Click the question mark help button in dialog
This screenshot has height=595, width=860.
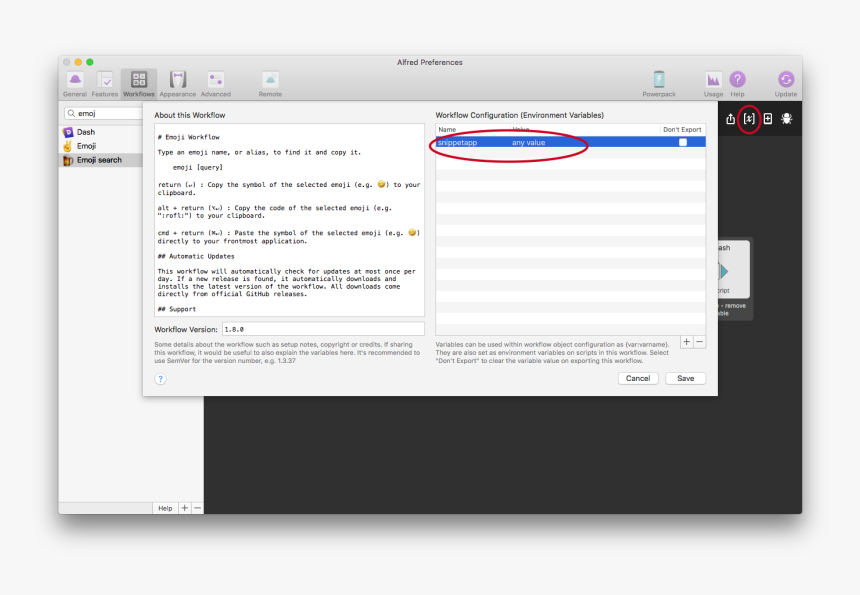(x=160, y=379)
